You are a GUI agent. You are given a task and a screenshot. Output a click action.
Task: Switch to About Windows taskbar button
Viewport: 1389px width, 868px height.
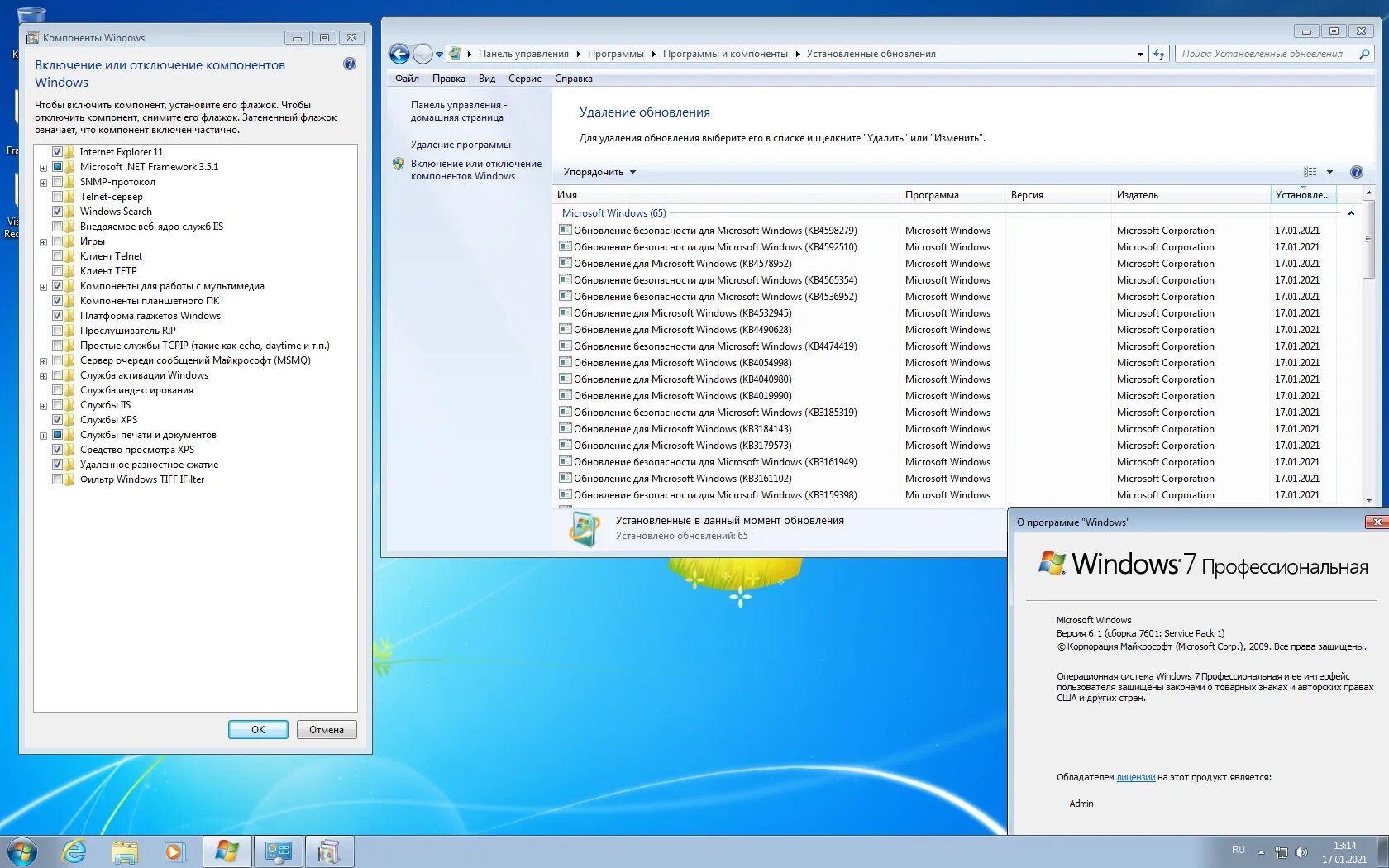(x=227, y=851)
